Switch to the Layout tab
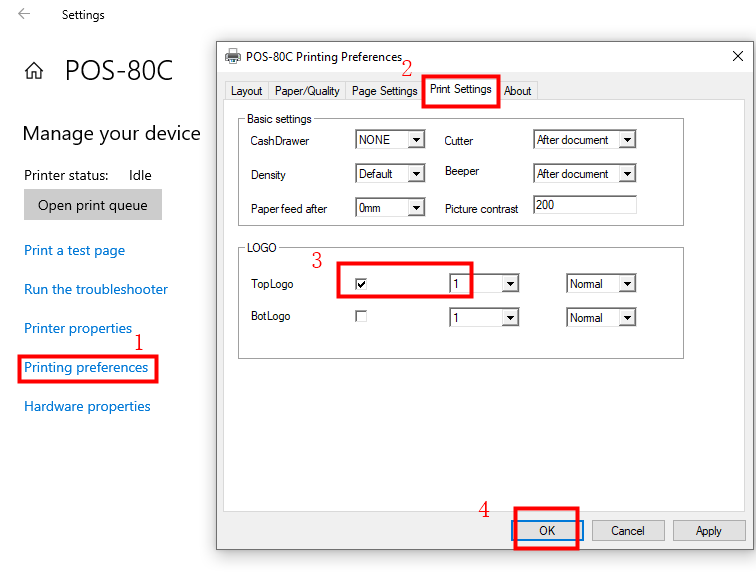The height and width of the screenshot is (574, 756). pos(246,91)
